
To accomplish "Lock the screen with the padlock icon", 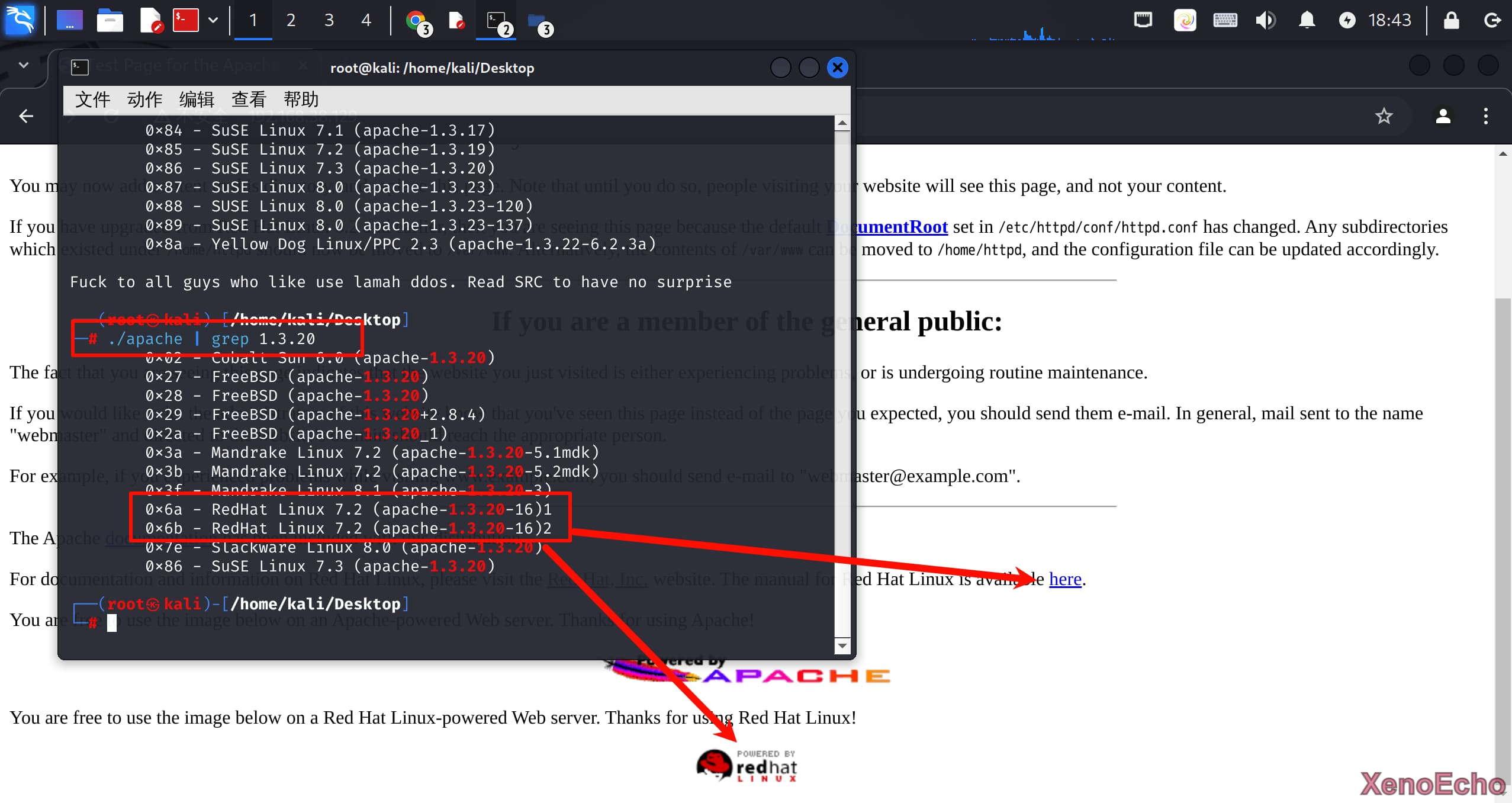I will click(1451, 20).
